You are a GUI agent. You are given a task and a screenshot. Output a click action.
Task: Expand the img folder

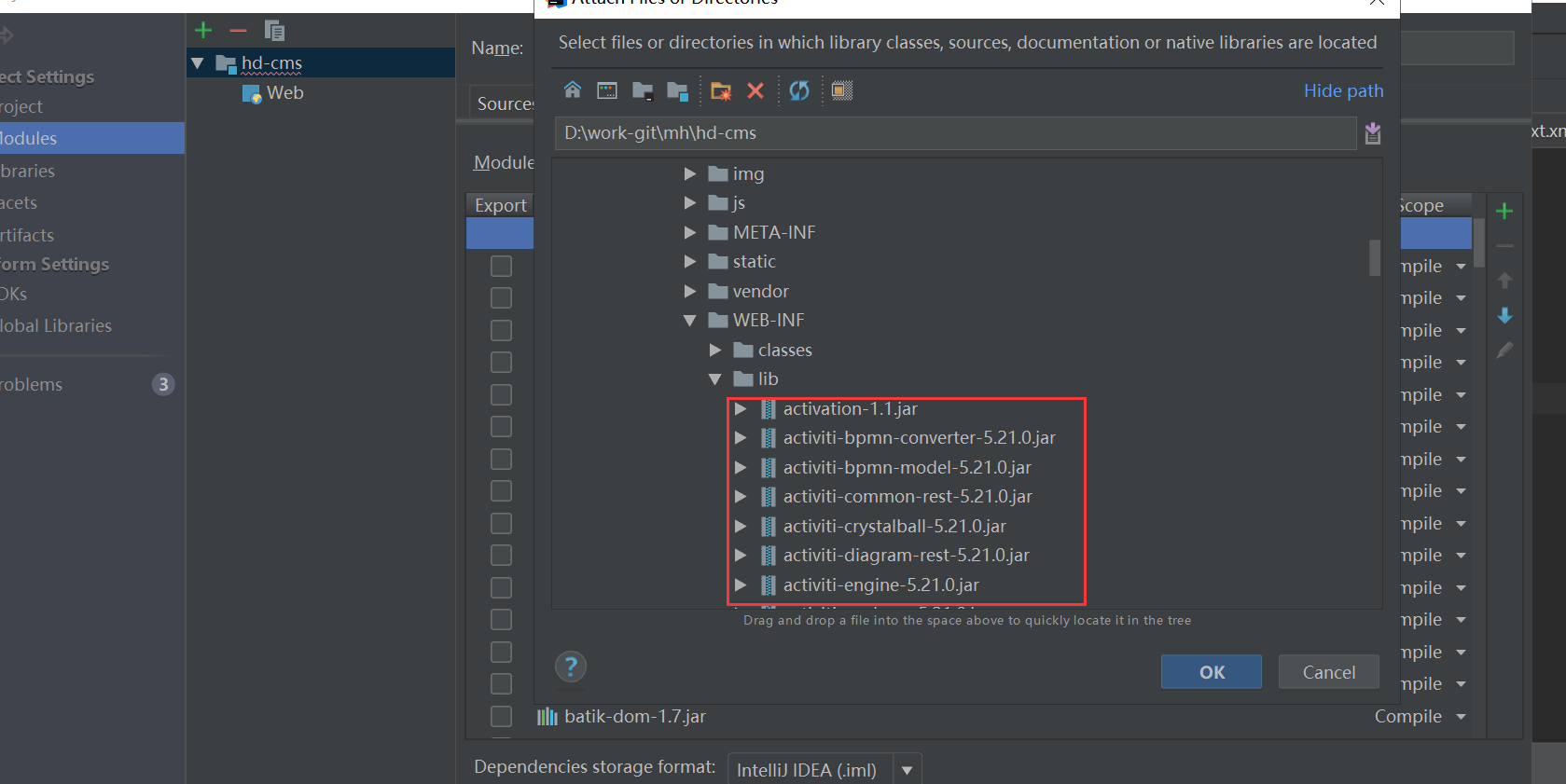point(690,173)
